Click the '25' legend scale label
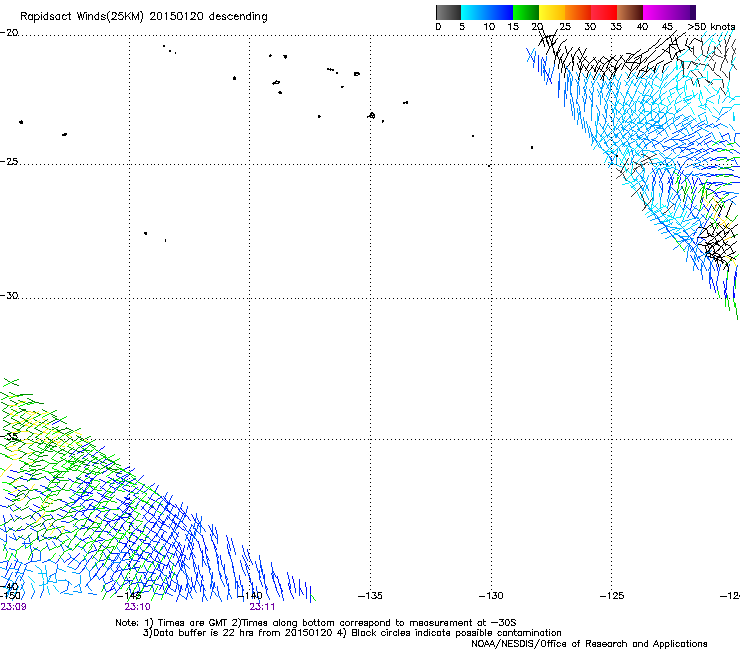Image resolution: width=740 pixels, height=650 pixels. point(565,27)
